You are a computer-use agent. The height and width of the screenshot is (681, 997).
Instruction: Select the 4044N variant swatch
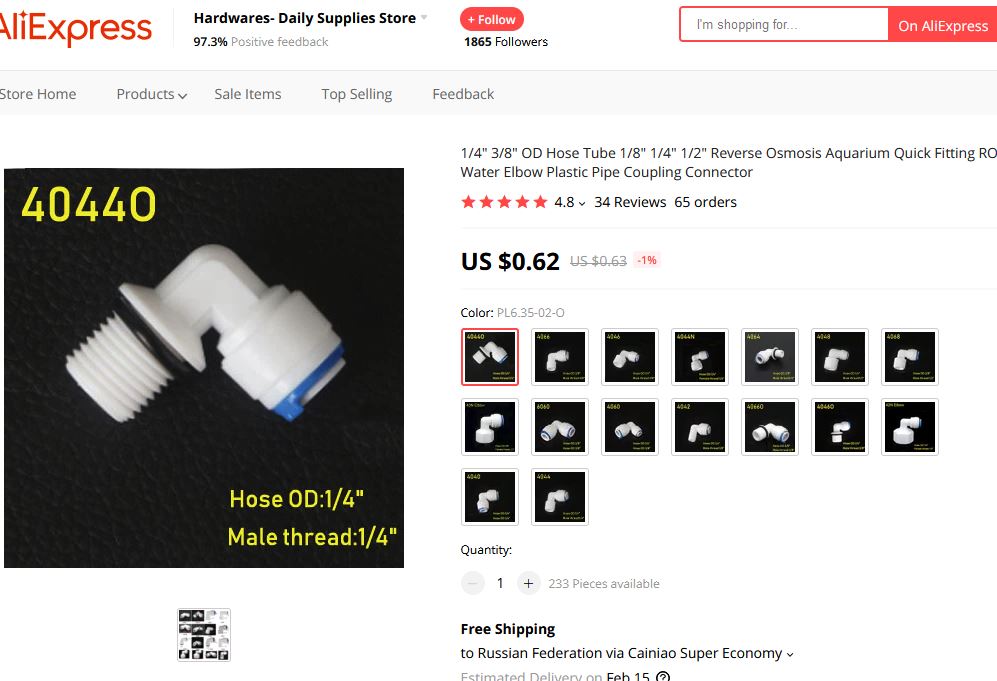tap(699, 357)
